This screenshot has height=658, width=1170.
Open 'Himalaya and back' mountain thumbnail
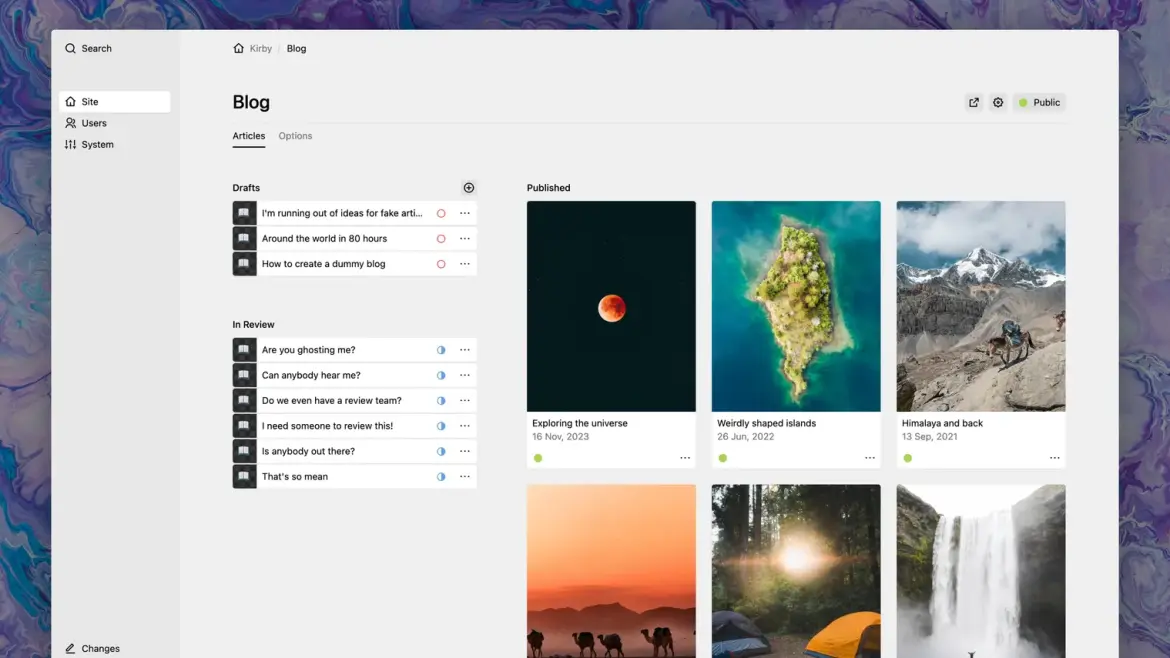click(981, 306)
